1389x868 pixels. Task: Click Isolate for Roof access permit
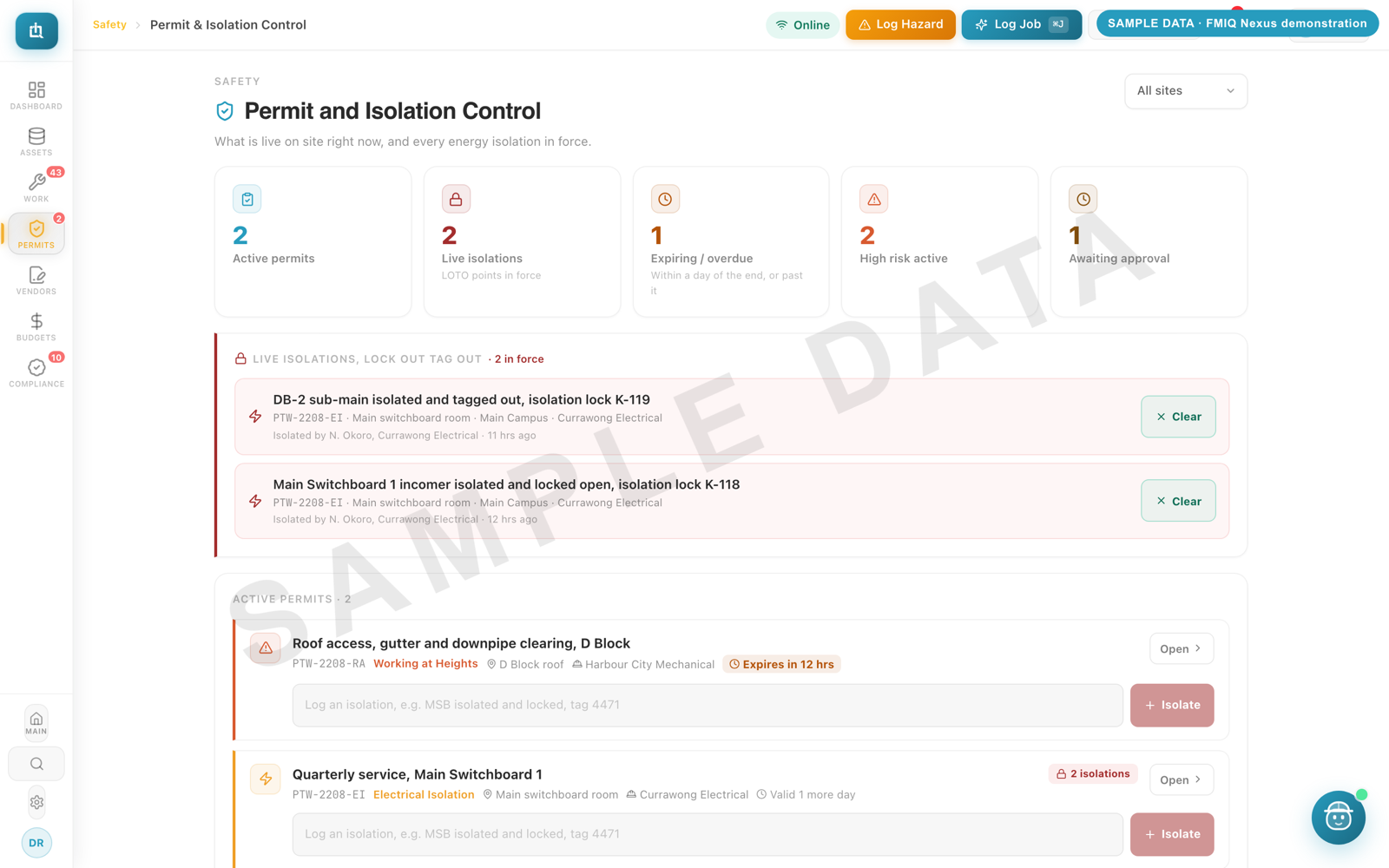point(1172,705)
